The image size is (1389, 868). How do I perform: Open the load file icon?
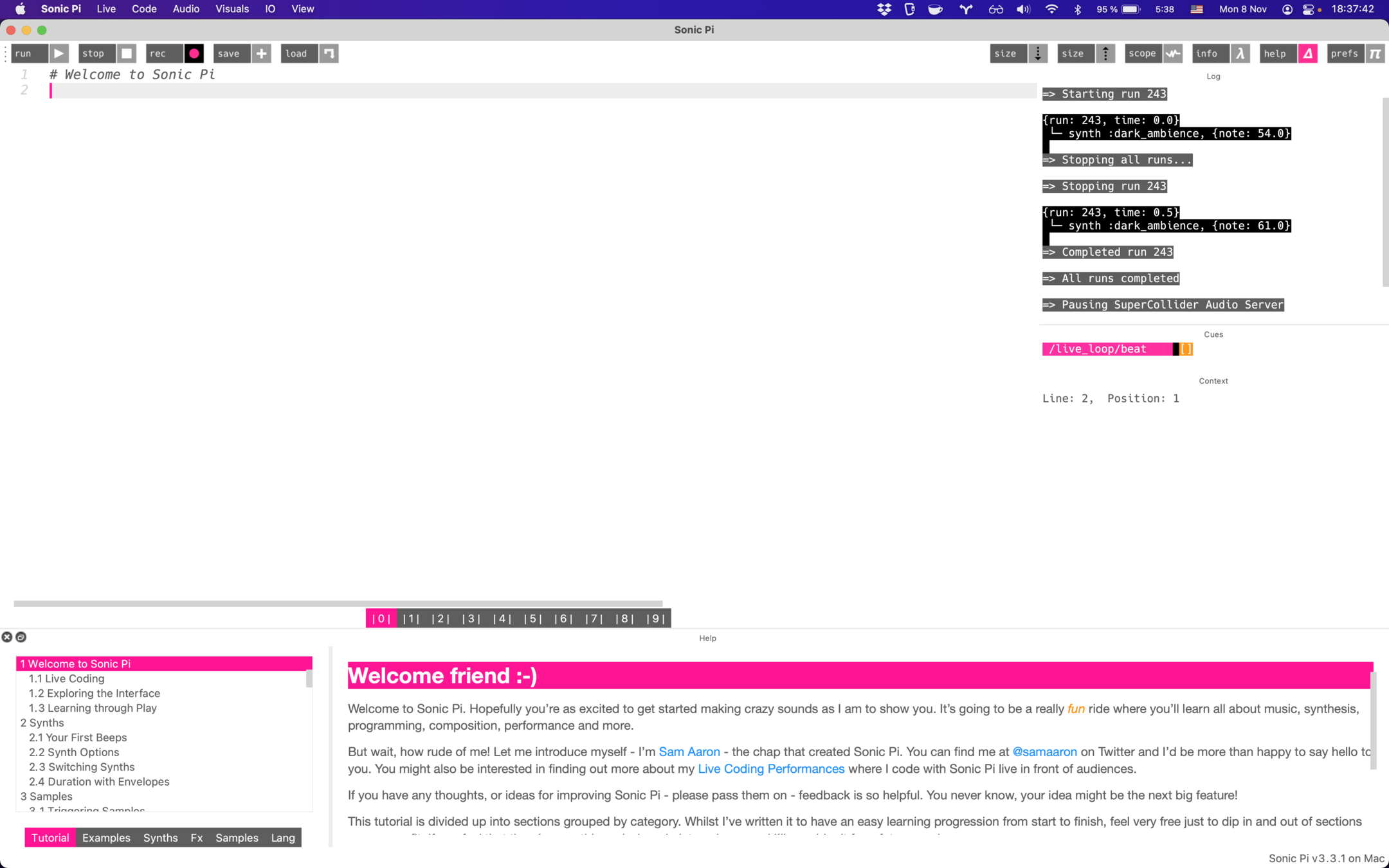pos(329,53)
